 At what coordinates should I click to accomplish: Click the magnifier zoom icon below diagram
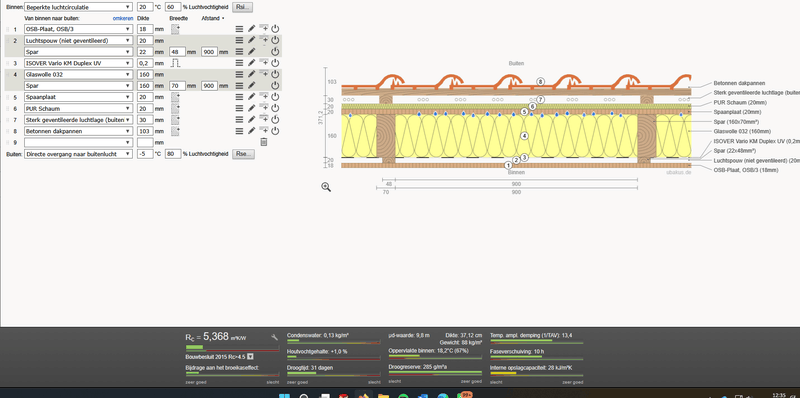326,187
